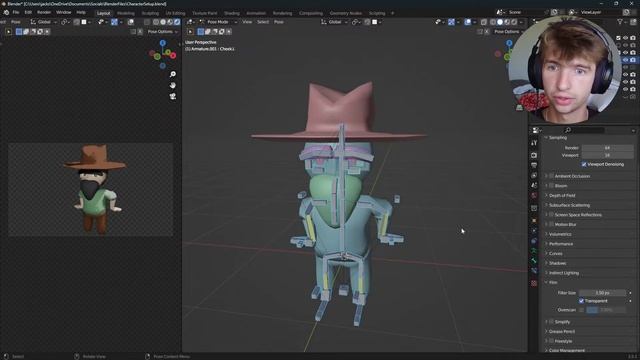
Task: Click the Viewport samples value field
Action: pyautogui.click(x=607, y=155)
